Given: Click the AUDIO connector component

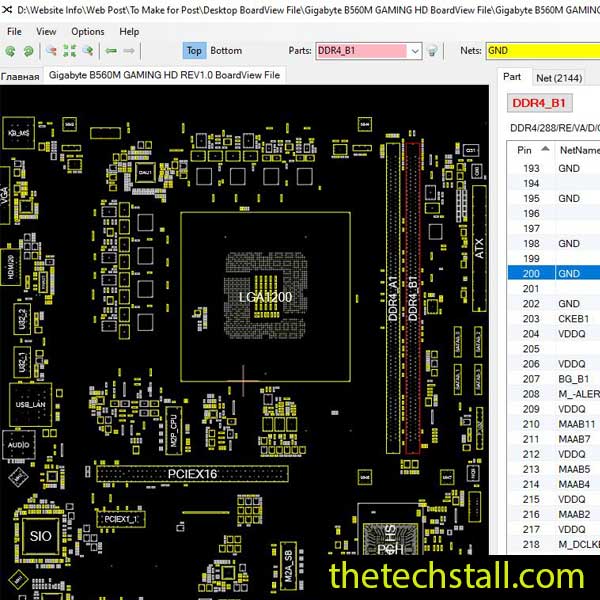Looking at the screenshot, I should (18, 445).
